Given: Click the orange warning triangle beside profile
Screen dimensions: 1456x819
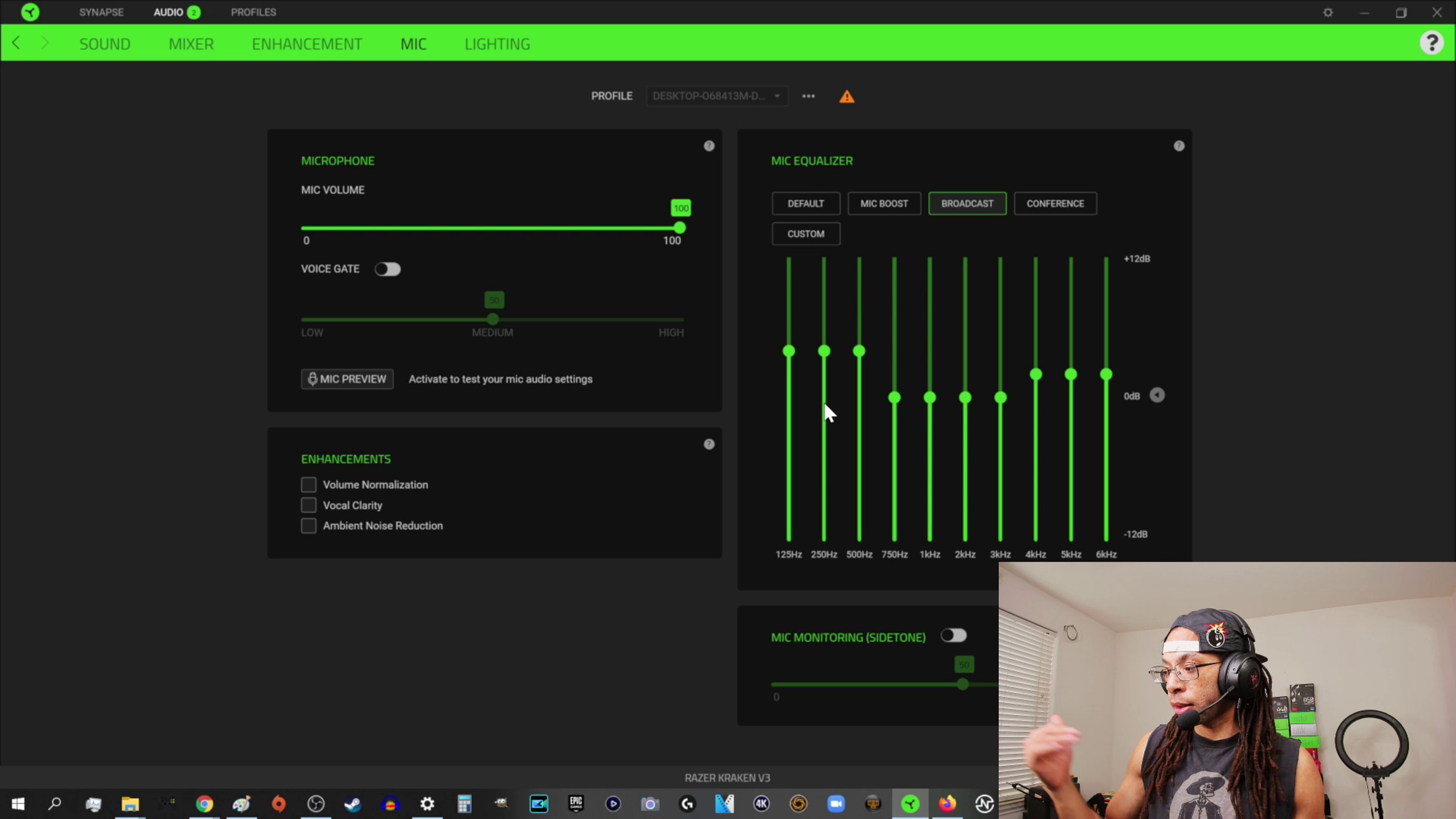Looking at the screenshot, I should [847, 97].
